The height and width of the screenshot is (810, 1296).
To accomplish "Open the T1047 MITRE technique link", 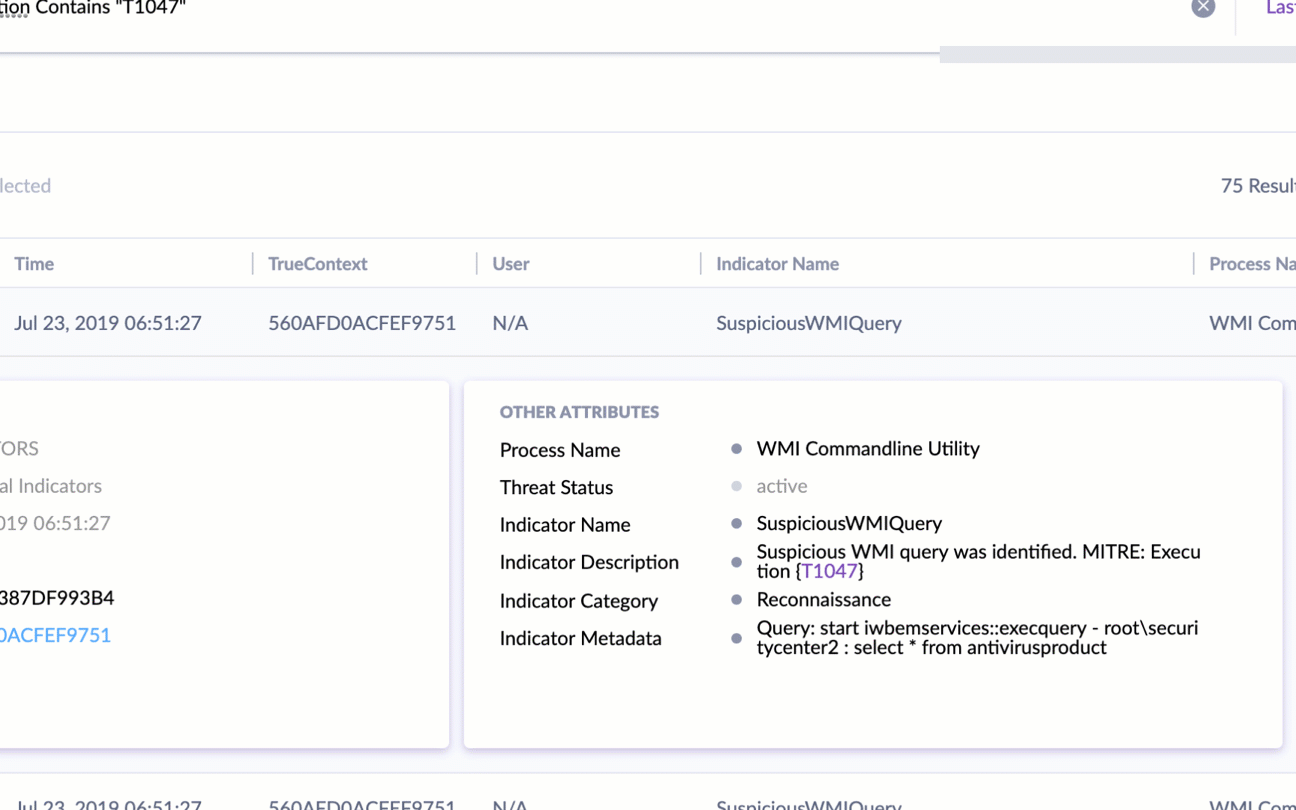I will [829, 572].
